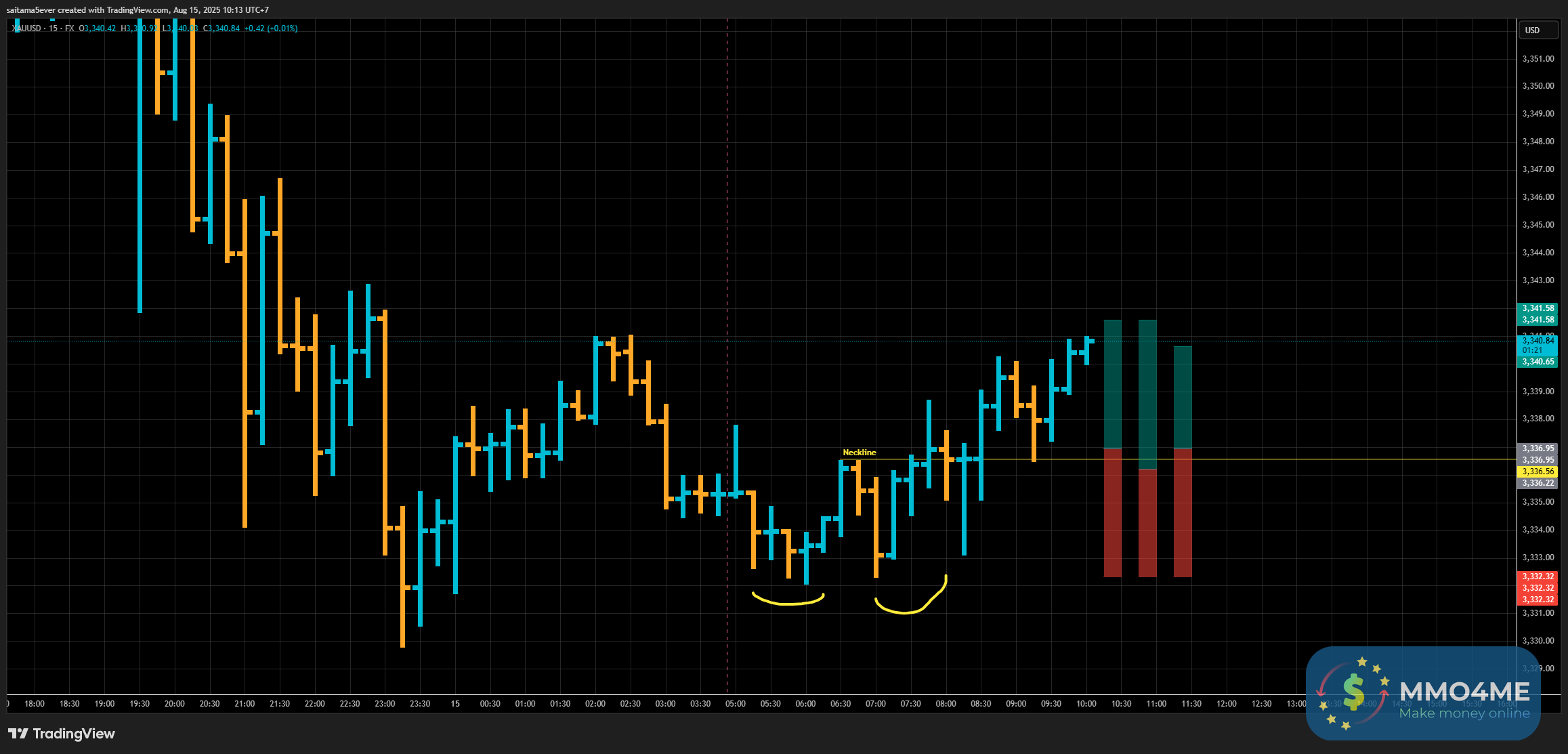Screen dimensions: 1568x754
Task: Click the MMO4ME Make money online text
Action: tap(1464, 713)
